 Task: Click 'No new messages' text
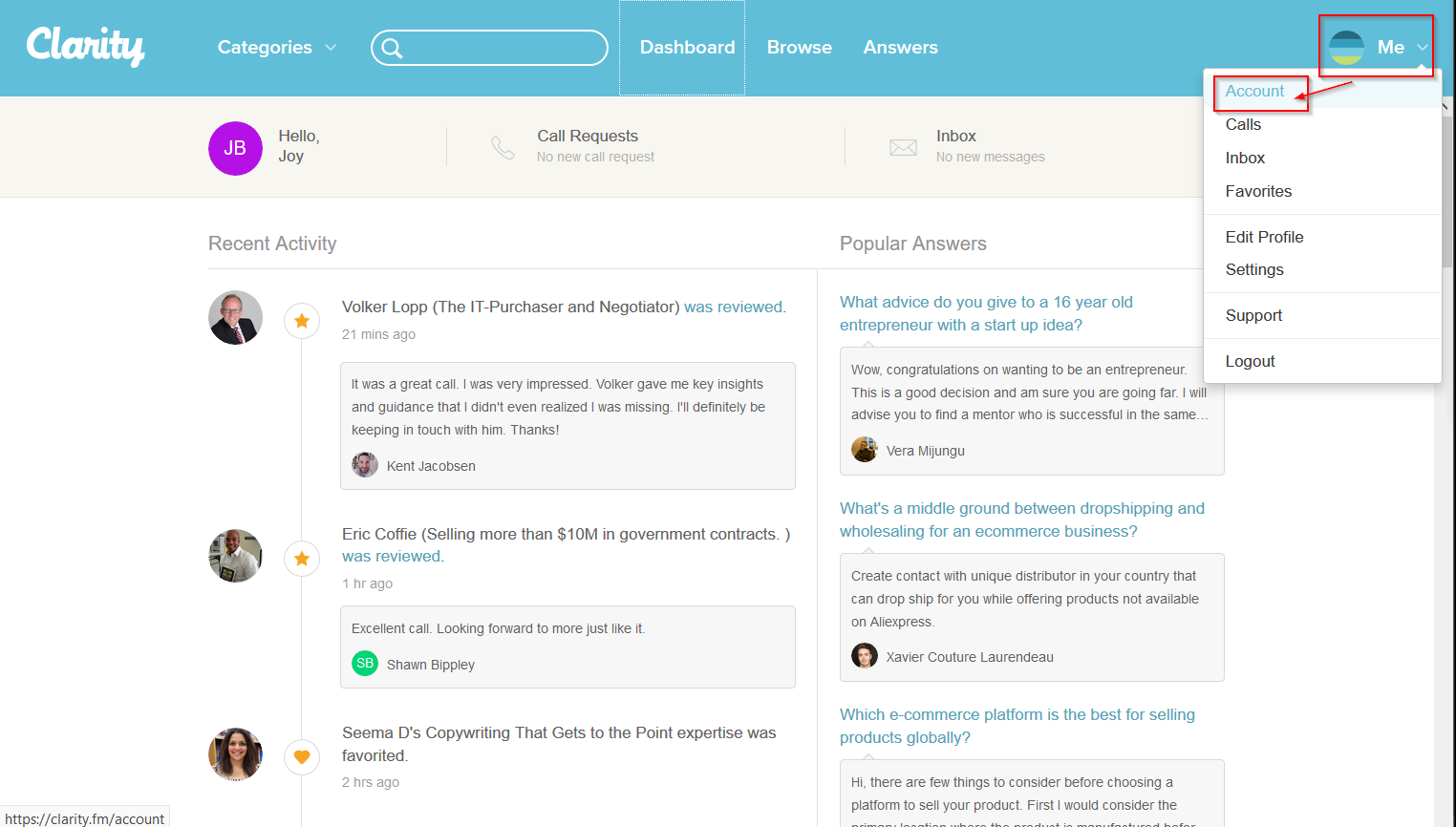pos(991,157)
